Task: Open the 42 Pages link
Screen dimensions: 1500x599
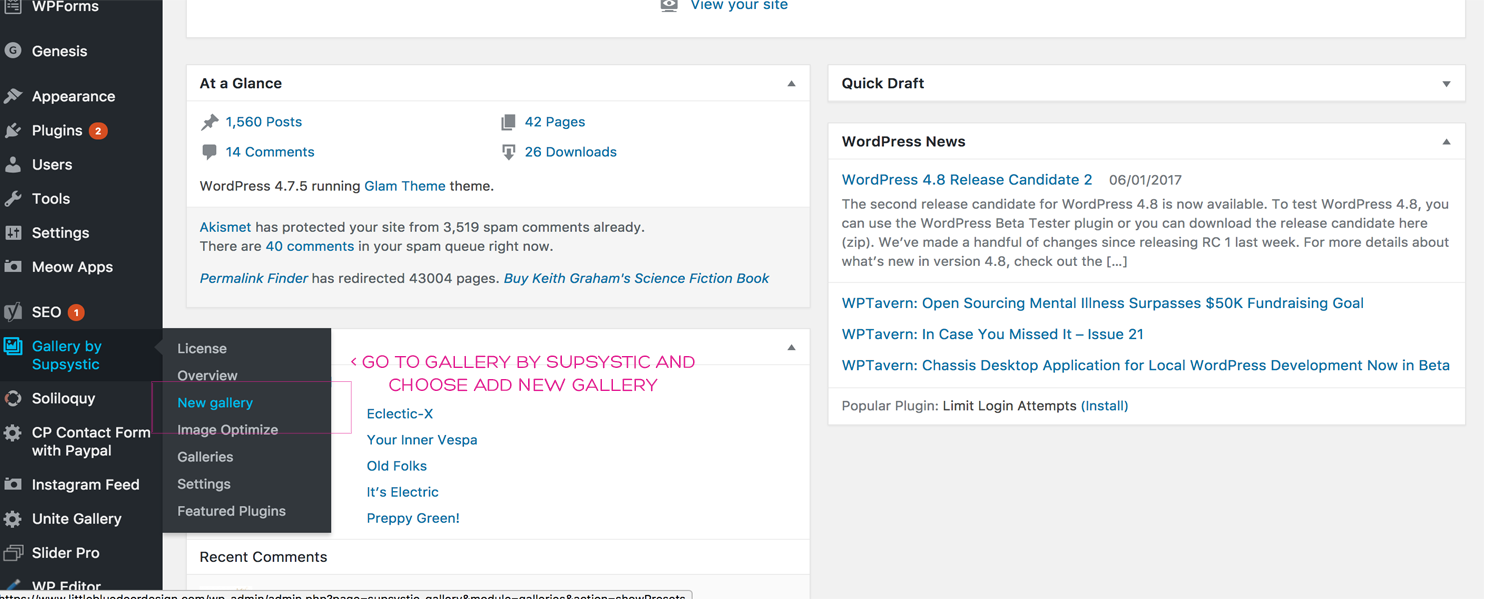Action: click(x=555, y=122)
